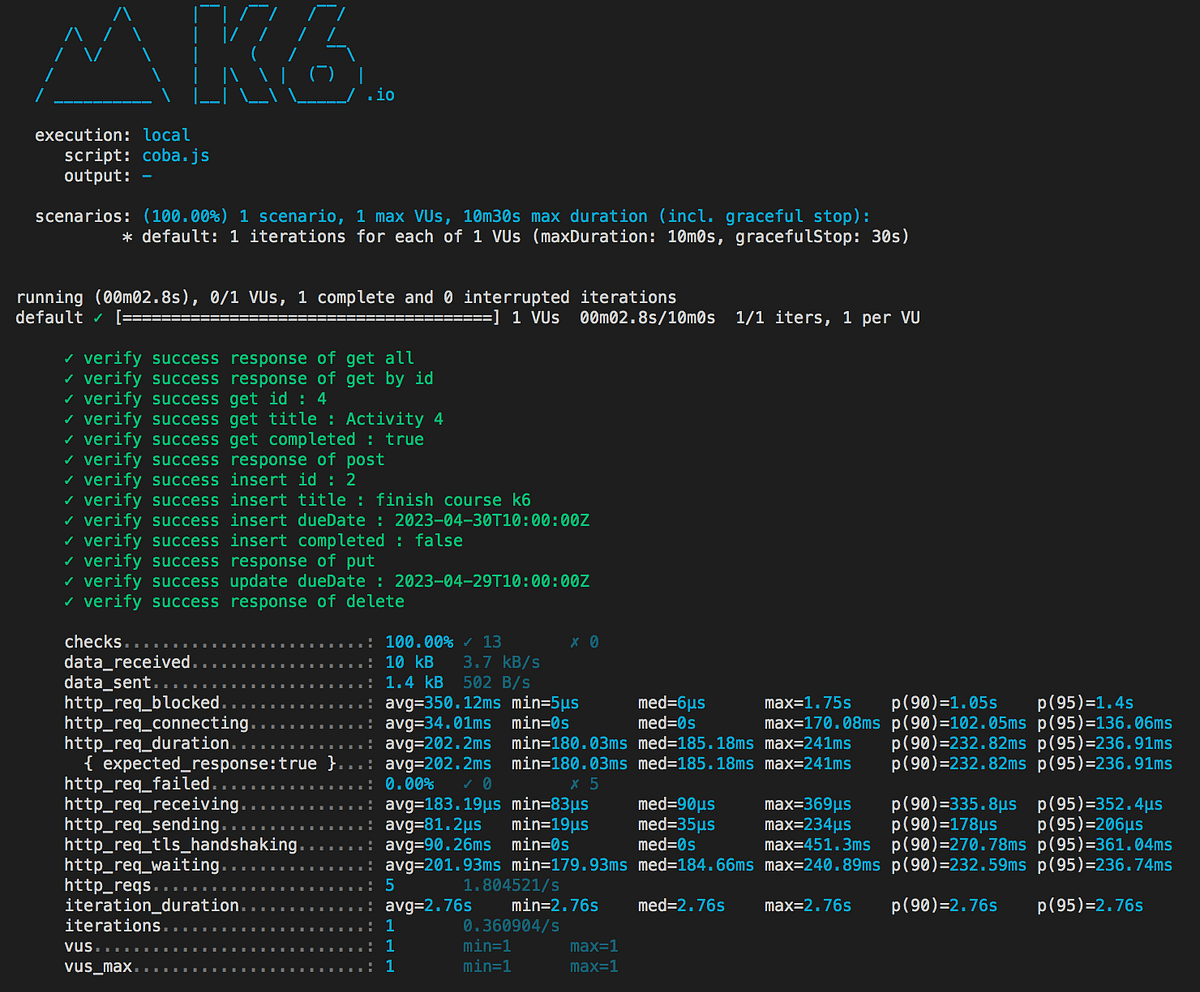Click "✗ 0" in the checks row

point(585,642)
